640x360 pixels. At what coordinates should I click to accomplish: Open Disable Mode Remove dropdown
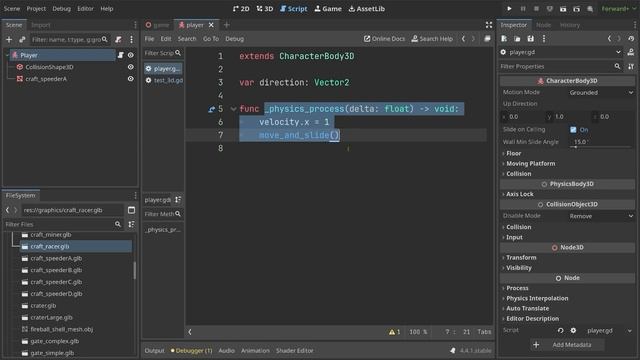coord(601,216)
